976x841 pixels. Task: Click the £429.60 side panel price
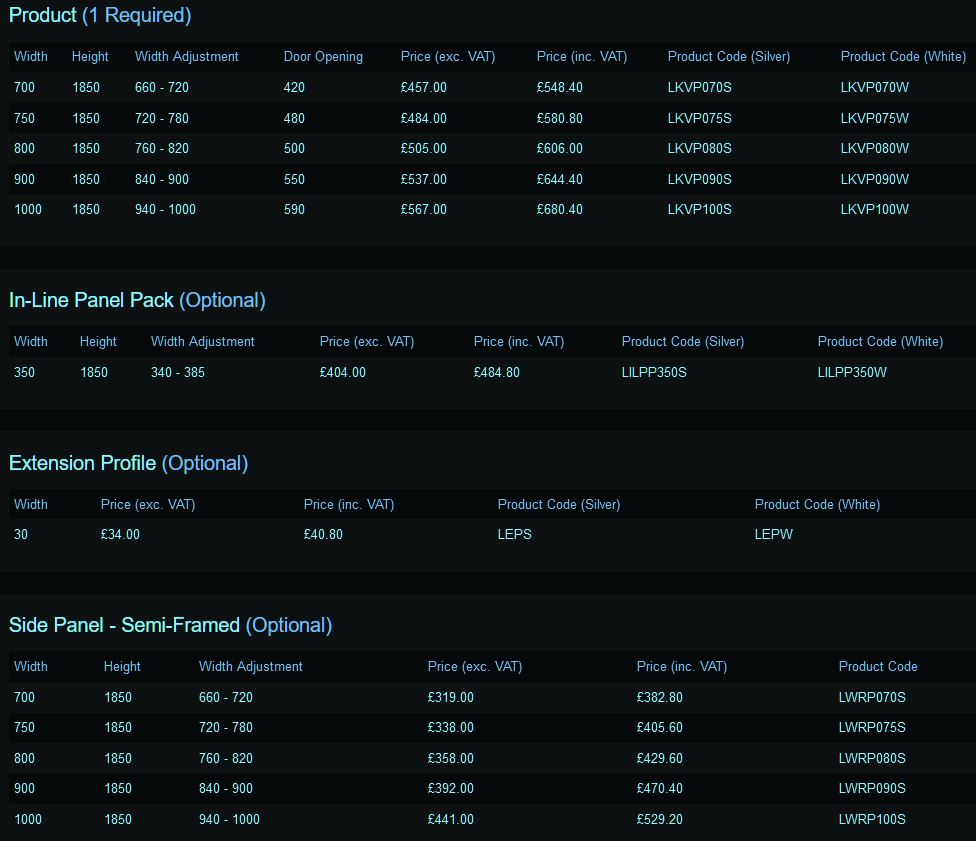coord(659,759)
